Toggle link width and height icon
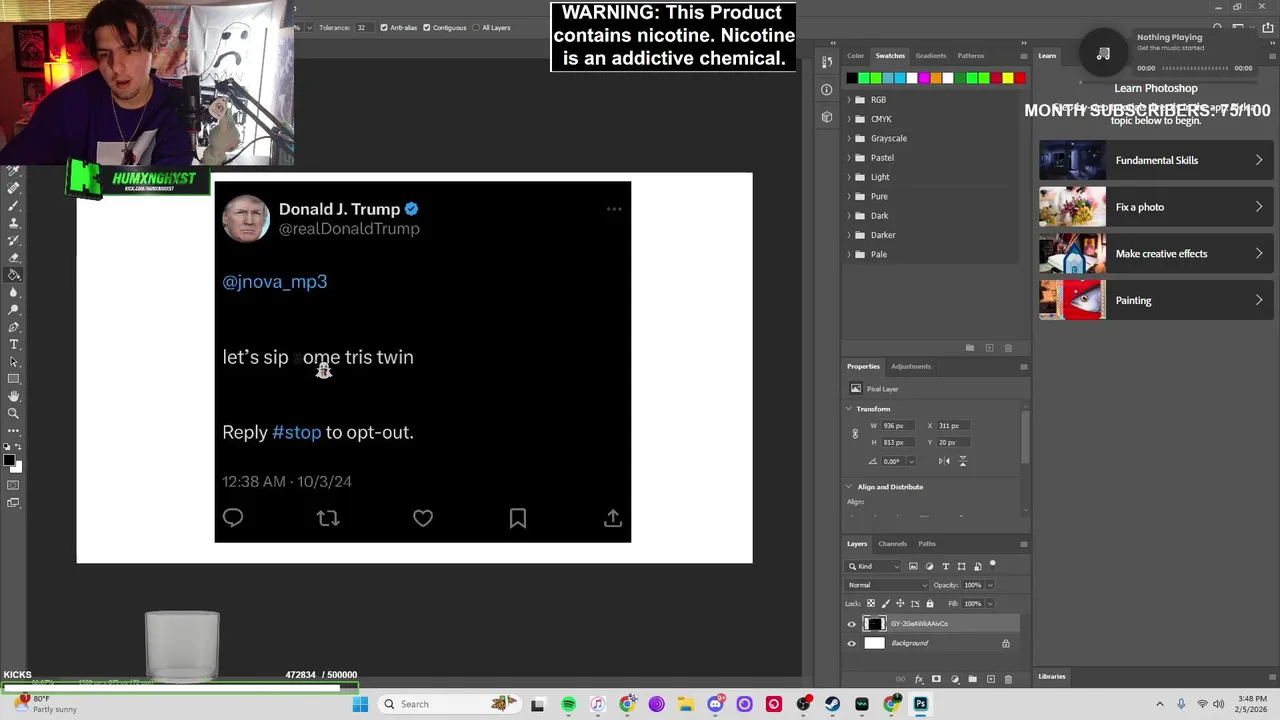Screen dimensions: 1280x720 855,433
